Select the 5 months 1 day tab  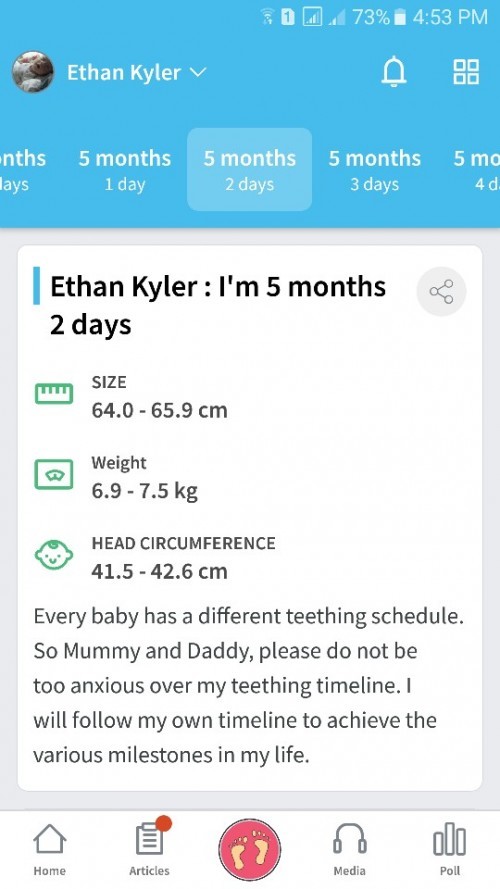coord(125,170)
